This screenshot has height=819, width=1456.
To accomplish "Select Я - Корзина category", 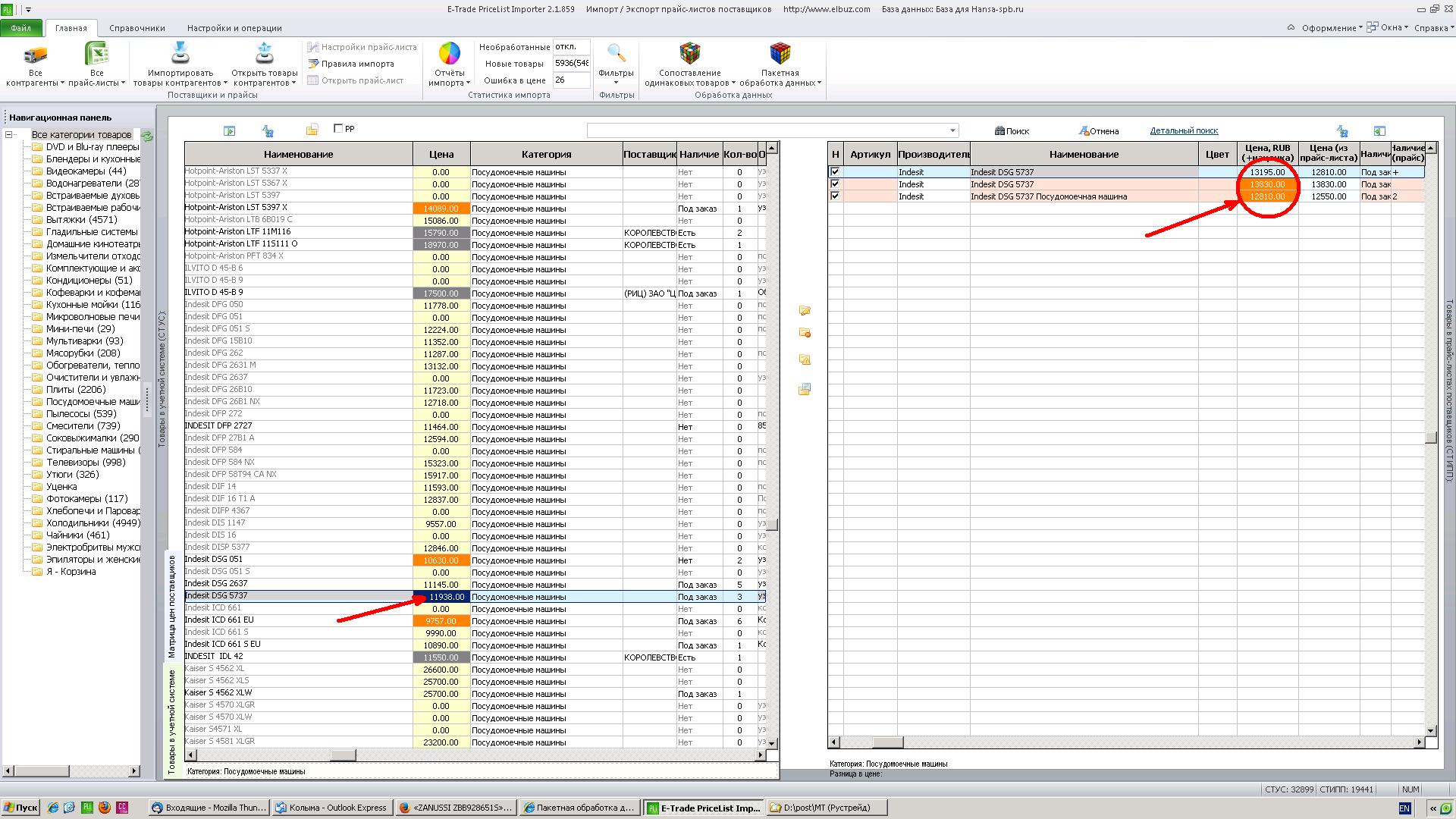I will pos(71,571).
